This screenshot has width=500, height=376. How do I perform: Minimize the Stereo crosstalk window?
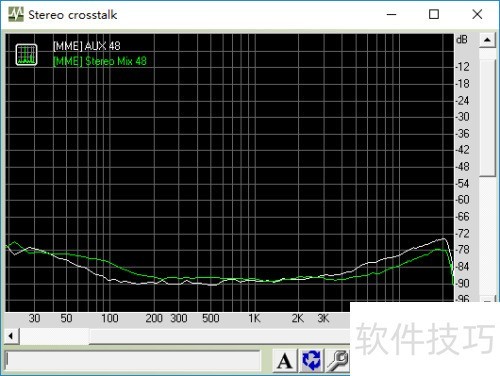tap(391, 14)
